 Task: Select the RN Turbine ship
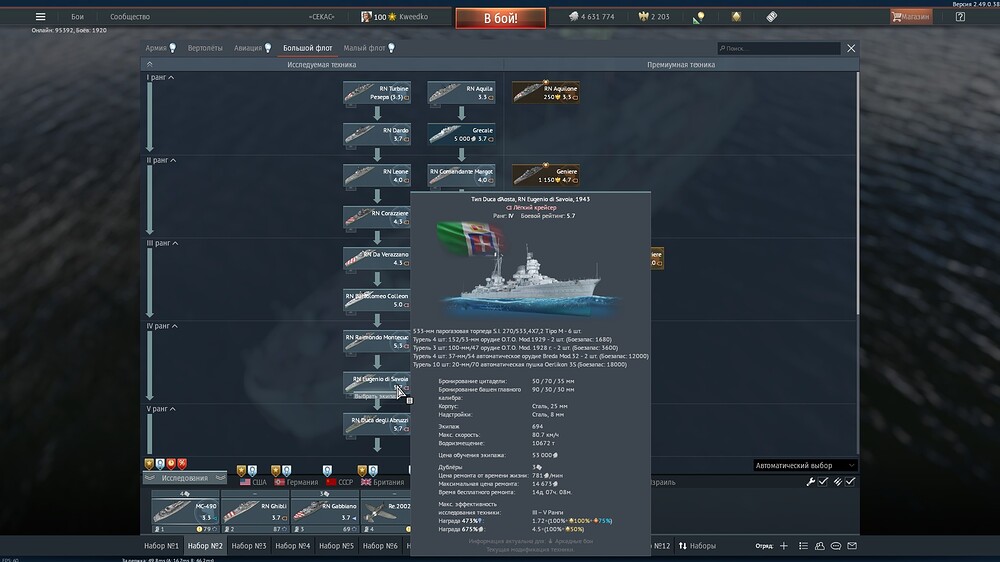coord(377,93)
